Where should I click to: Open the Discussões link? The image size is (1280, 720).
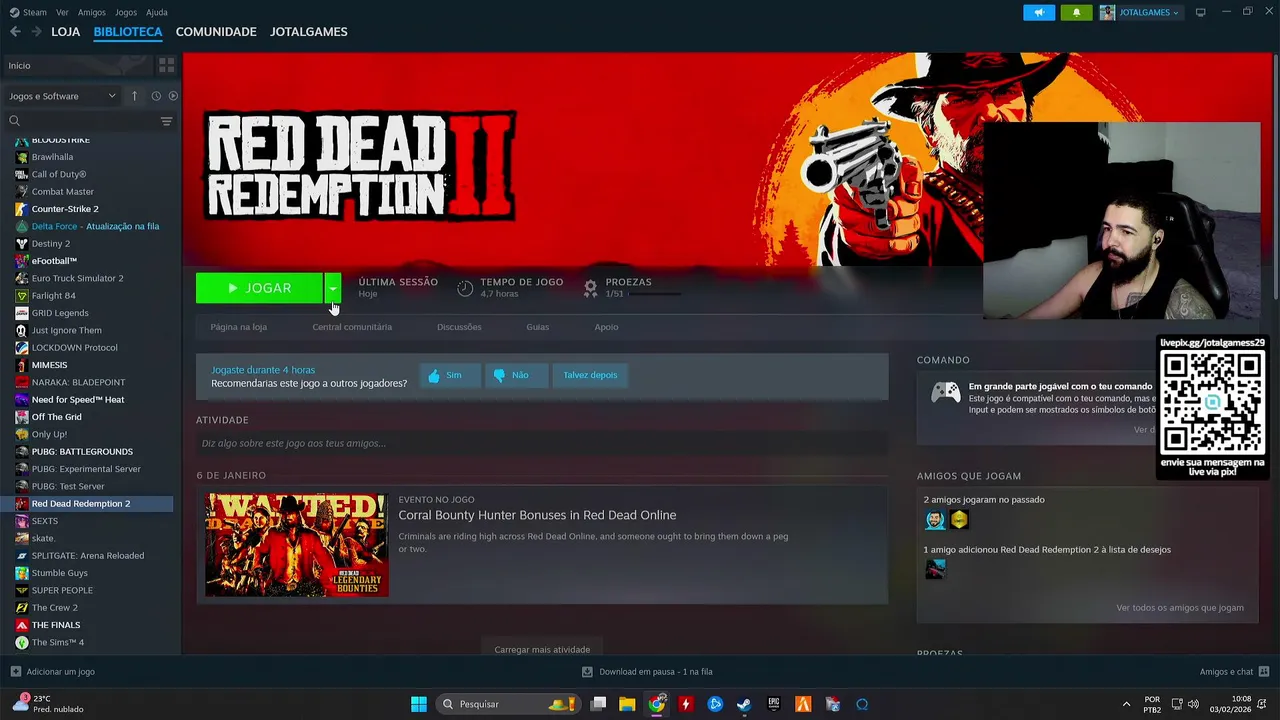[x=459, y=327]
